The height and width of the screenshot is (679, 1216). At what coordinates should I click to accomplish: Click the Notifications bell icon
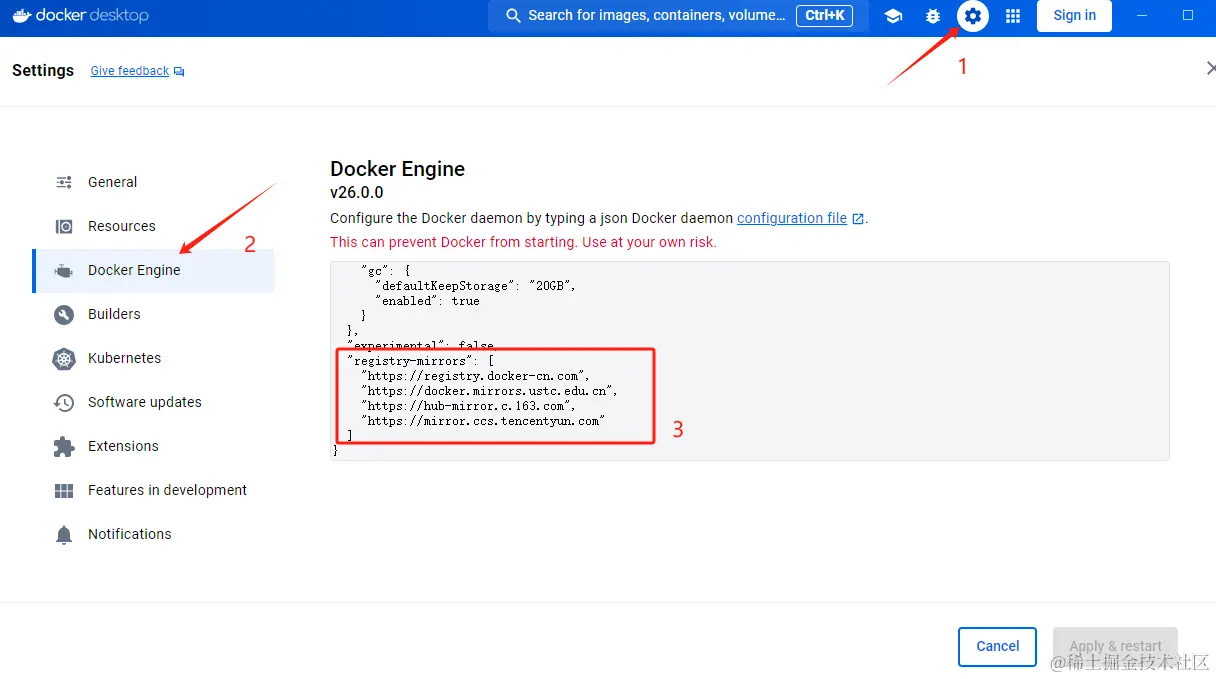click(x=64, y=534)
